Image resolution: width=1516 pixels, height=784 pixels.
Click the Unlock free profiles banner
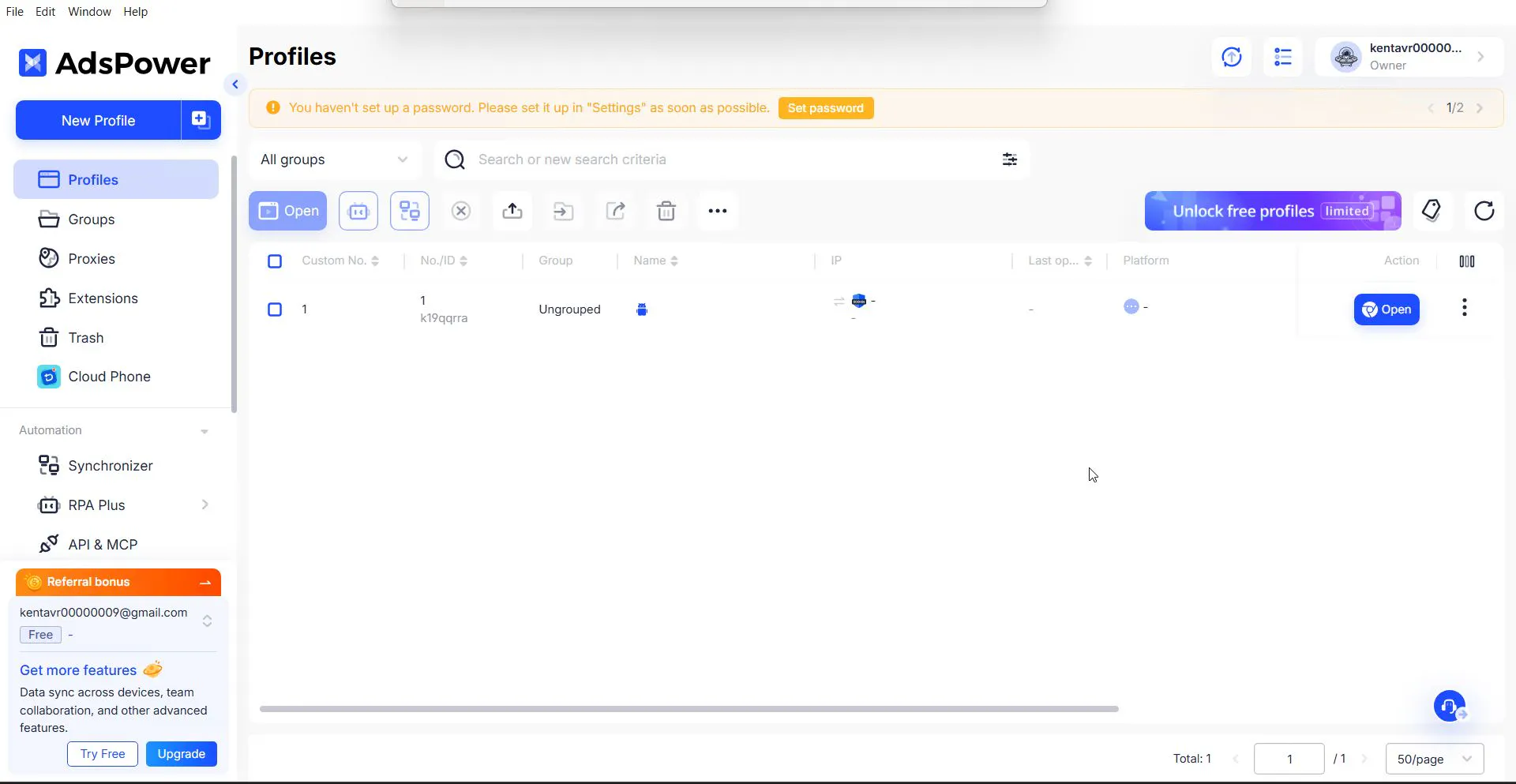(x=1273, y=211)
